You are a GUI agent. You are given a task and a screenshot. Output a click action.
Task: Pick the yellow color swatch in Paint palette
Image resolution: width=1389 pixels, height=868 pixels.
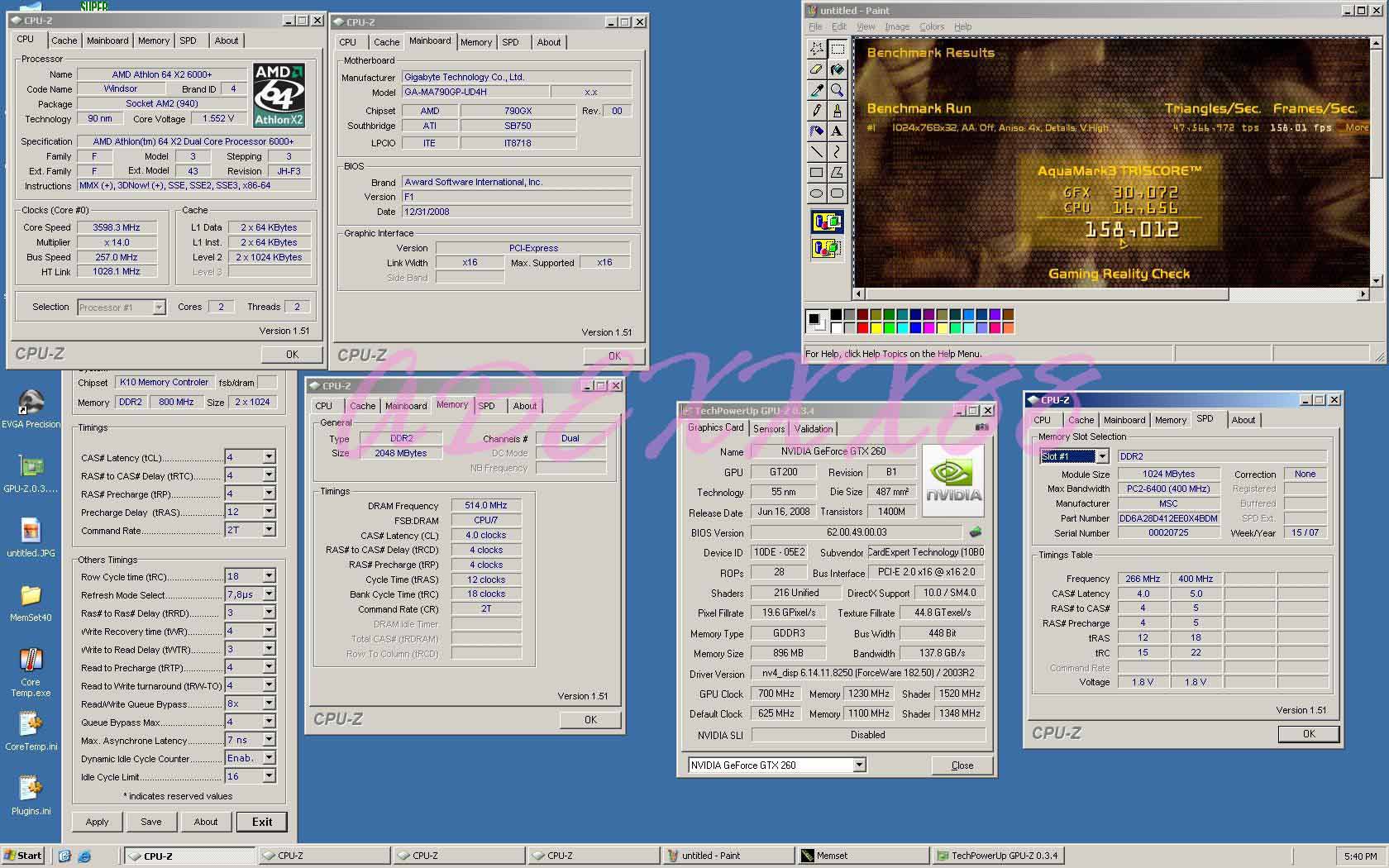(876, 328)
